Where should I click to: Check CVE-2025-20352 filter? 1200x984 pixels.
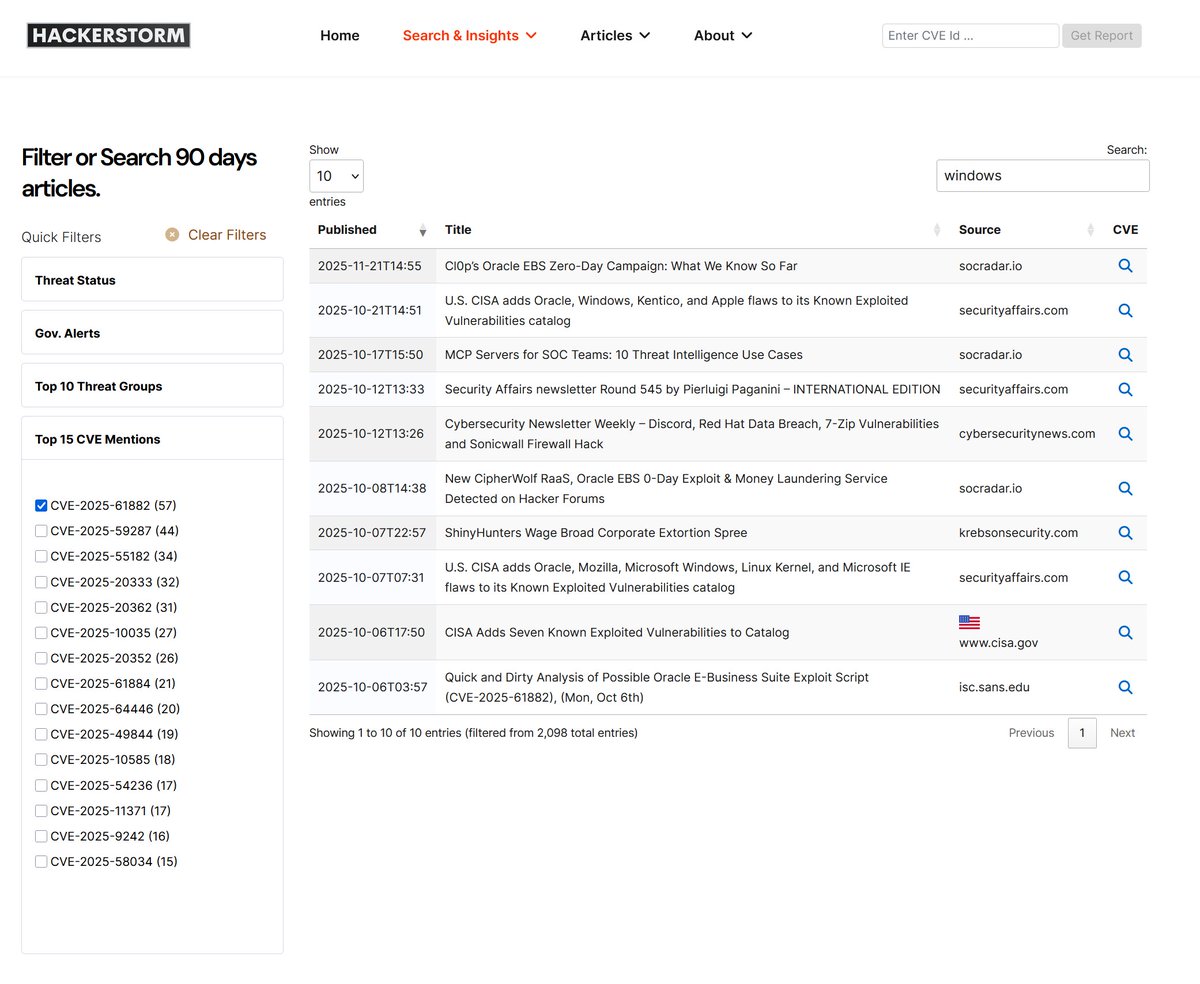(41, 659)
